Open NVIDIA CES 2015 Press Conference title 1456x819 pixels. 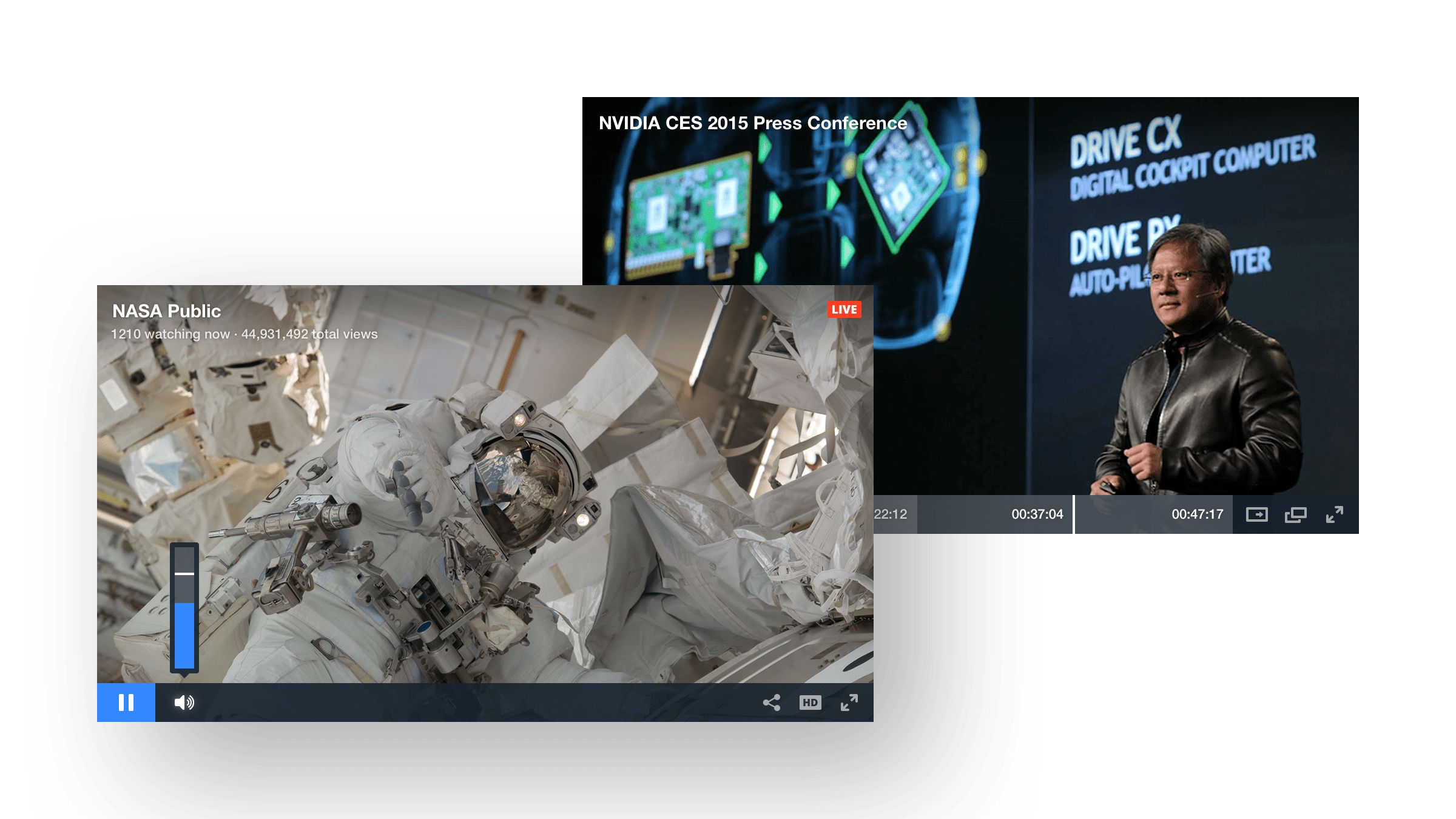point(752,123)
